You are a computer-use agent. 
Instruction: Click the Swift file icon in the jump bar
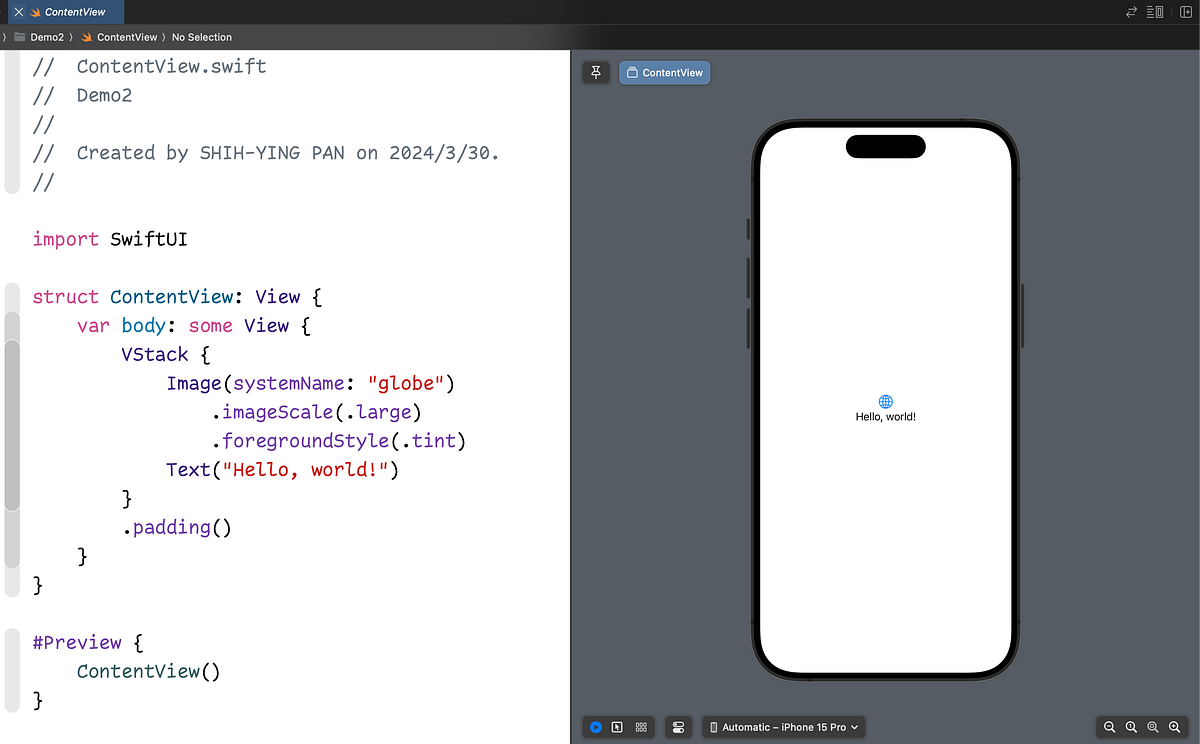86,36
